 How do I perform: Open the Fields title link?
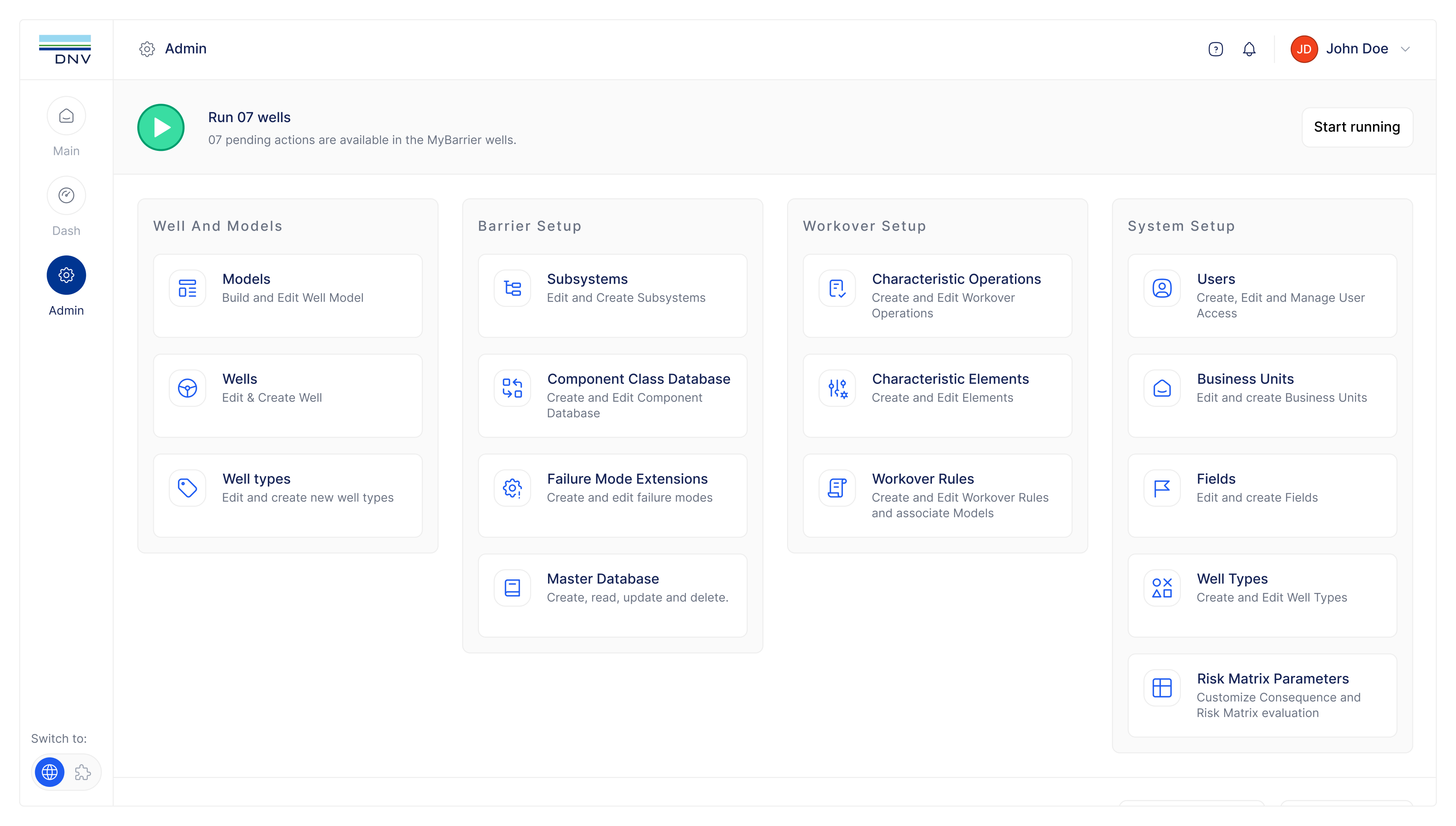(x=1216, y=479)
